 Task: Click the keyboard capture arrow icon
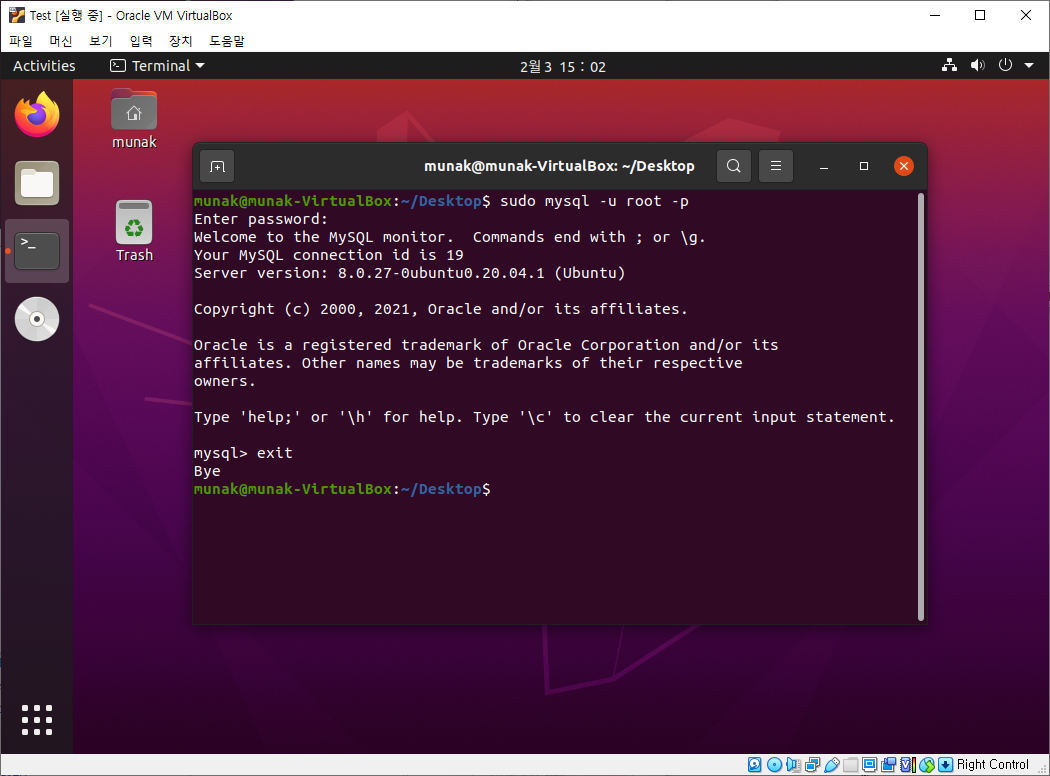tap(946, 765)
